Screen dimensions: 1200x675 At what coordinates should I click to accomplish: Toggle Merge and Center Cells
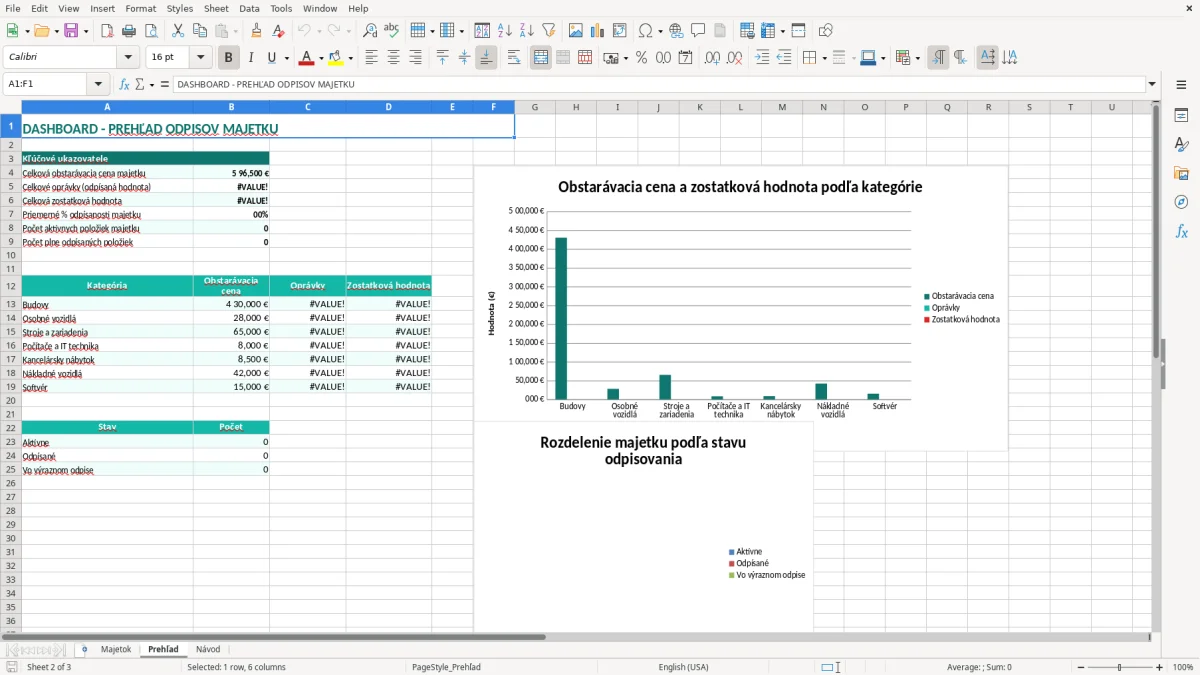click(x=541, y=58)
